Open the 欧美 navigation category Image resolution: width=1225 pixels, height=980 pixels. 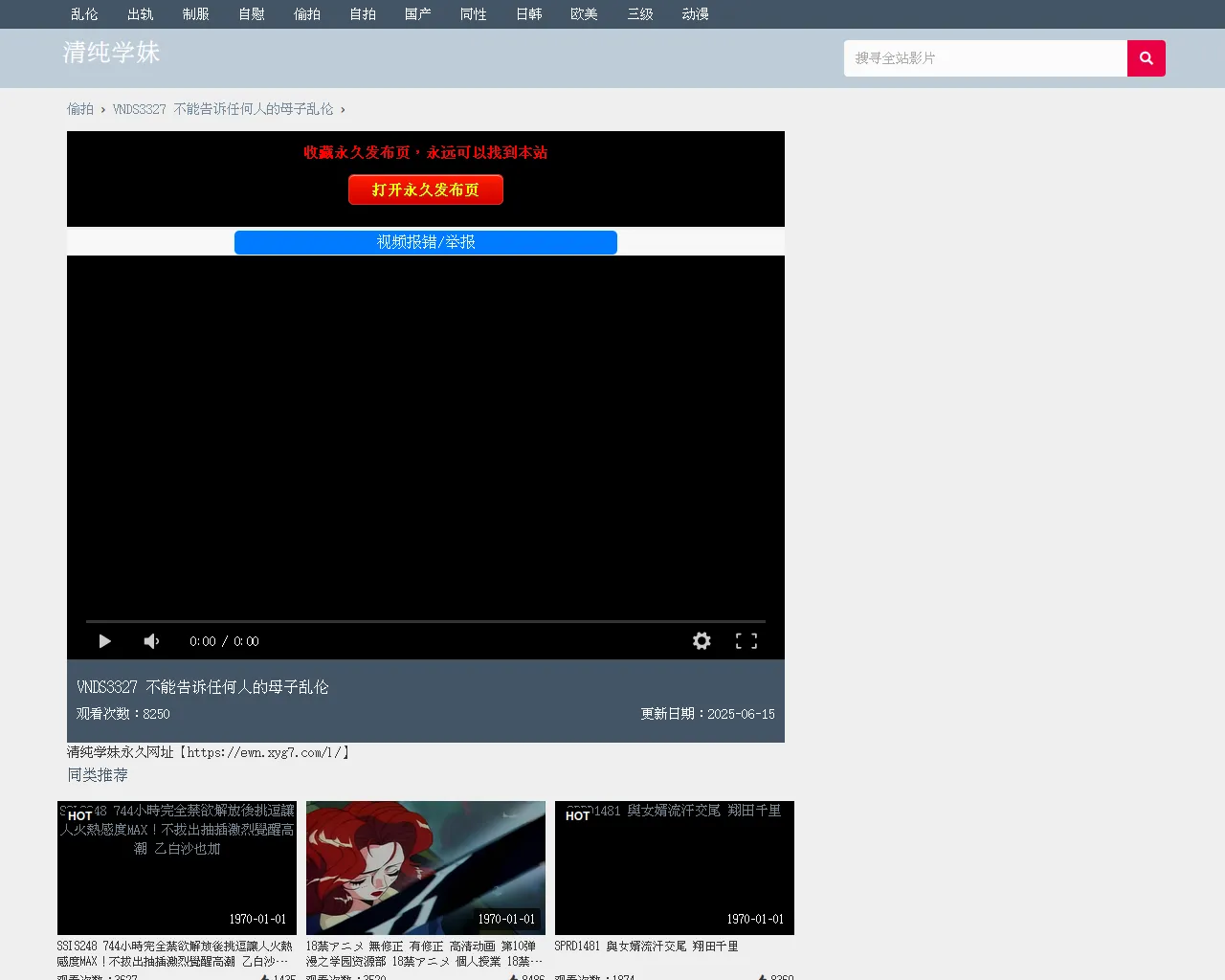tap(585, 14)
